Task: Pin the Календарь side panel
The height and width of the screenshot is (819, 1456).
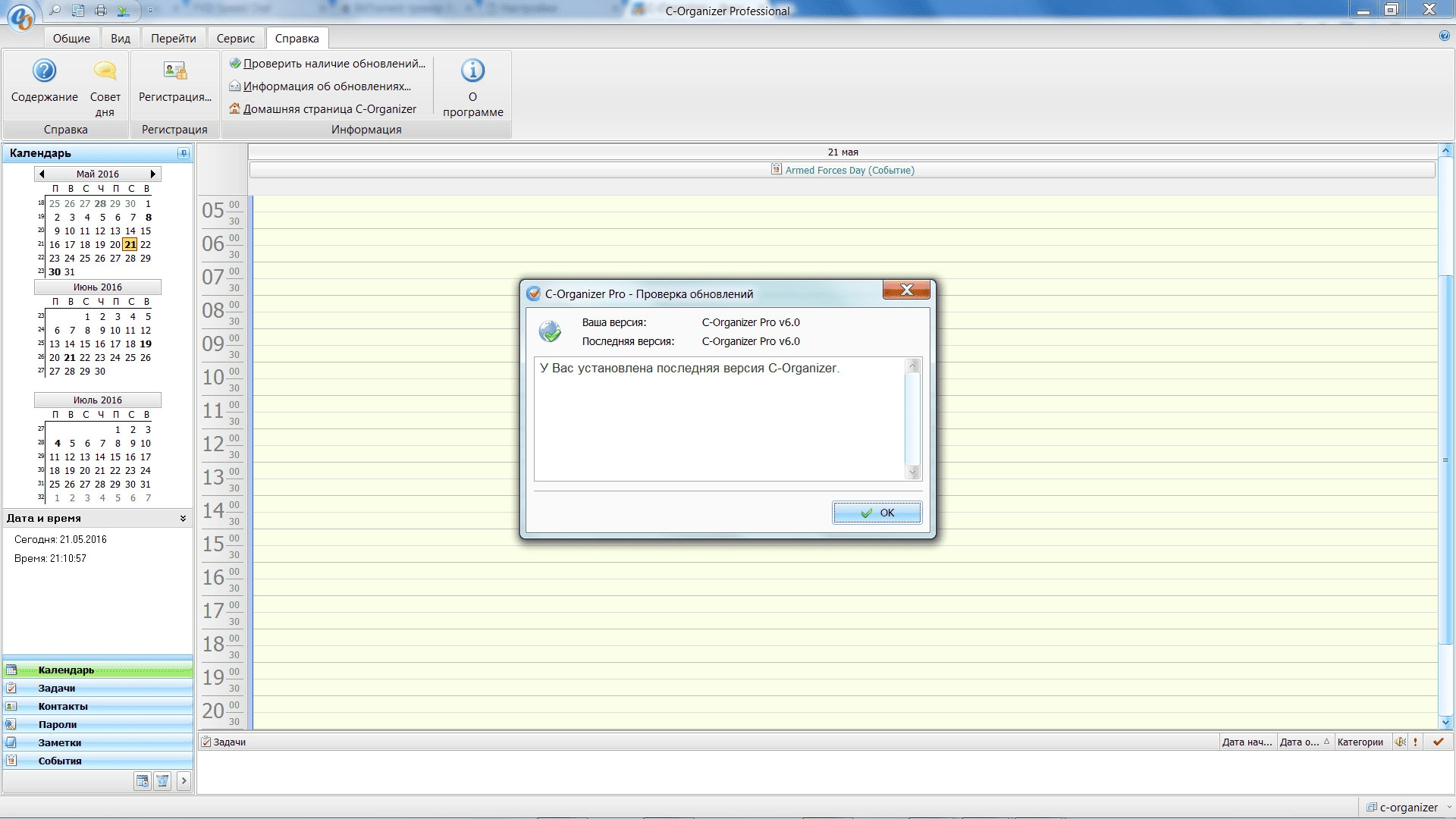Action: (x=183, y=153)
